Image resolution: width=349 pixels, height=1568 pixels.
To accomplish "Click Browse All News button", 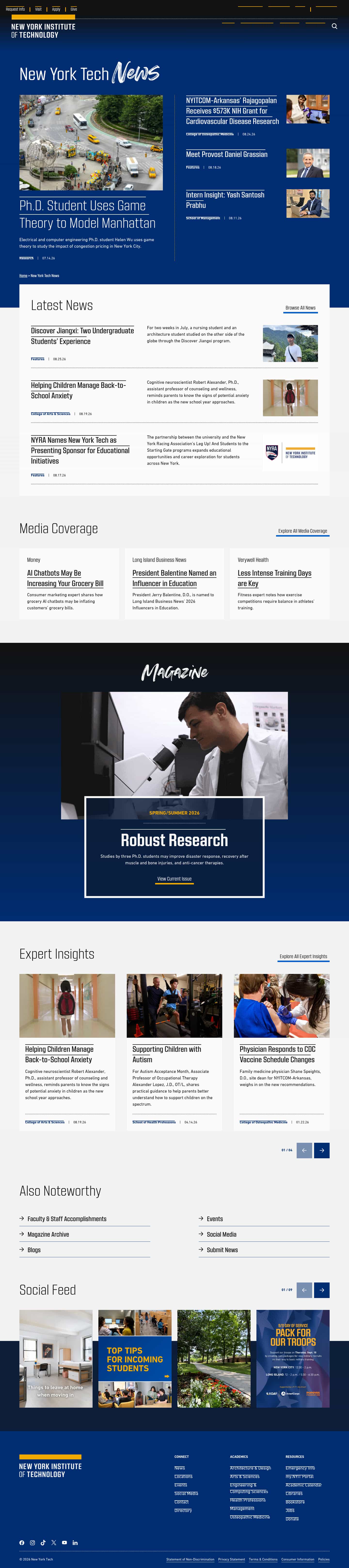I will 300,308.
